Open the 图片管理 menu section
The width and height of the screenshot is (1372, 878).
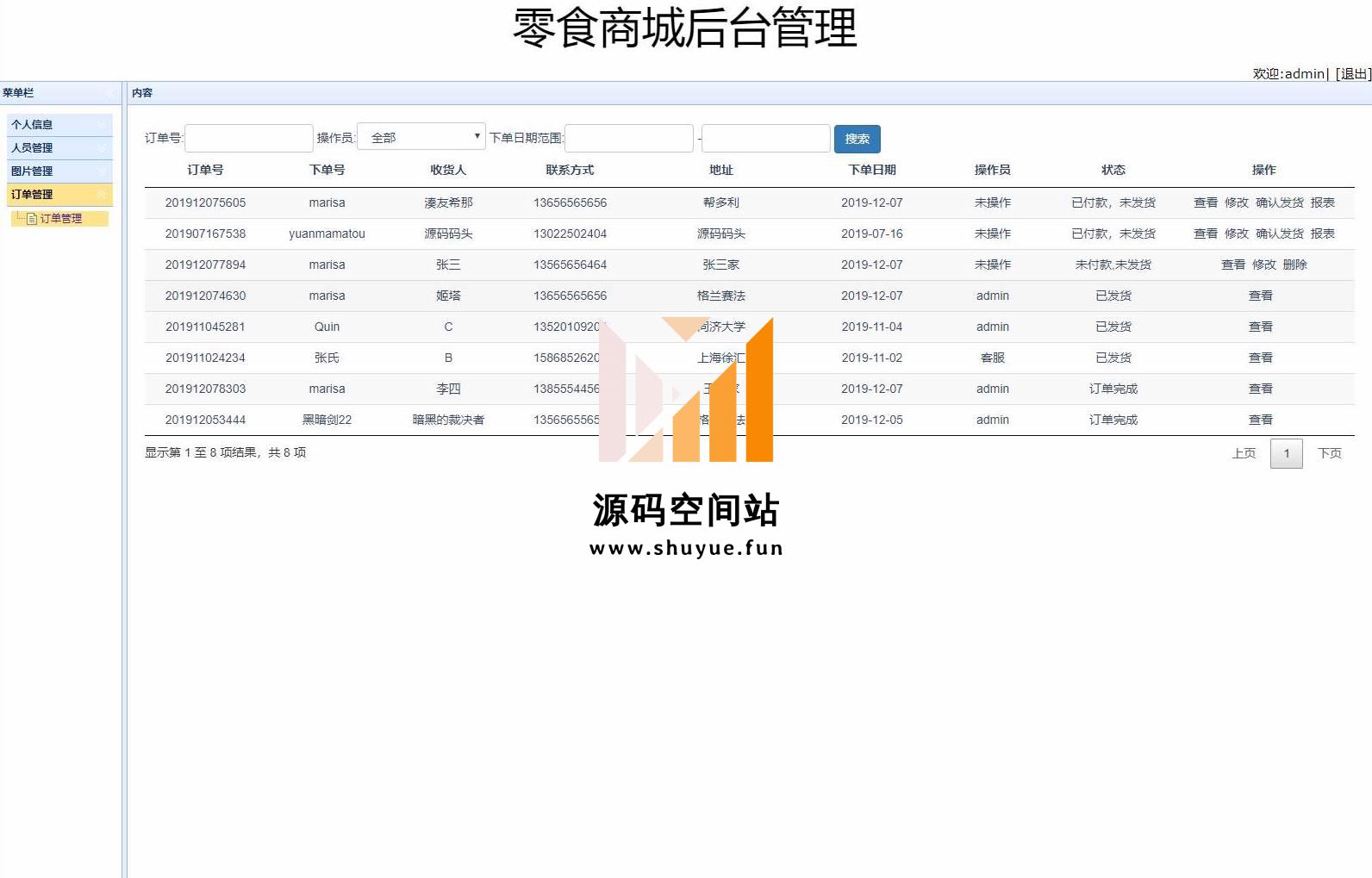(33, 171)
